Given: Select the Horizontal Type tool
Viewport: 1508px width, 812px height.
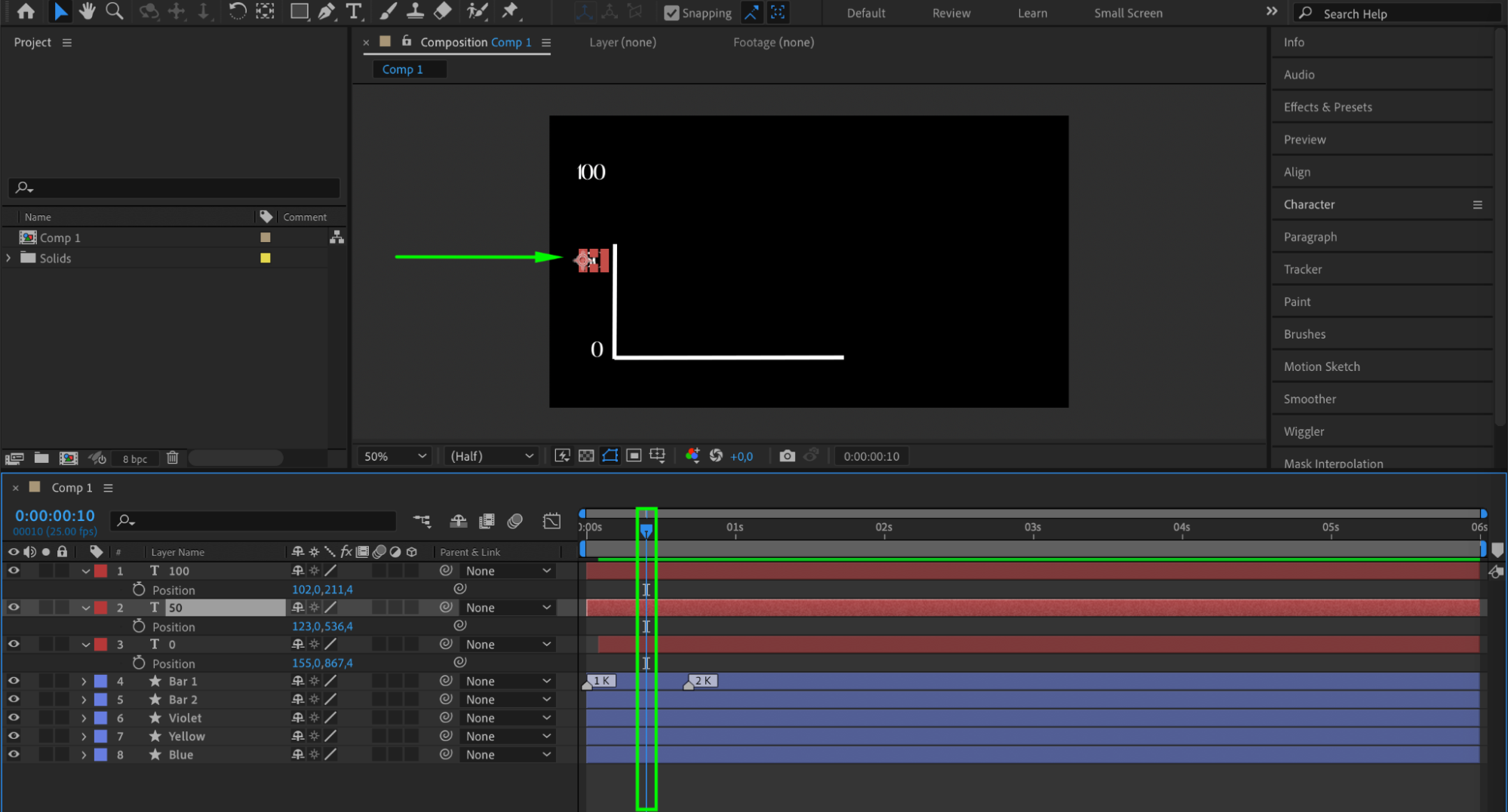Looking at the screenshot, I should [353, 11].
